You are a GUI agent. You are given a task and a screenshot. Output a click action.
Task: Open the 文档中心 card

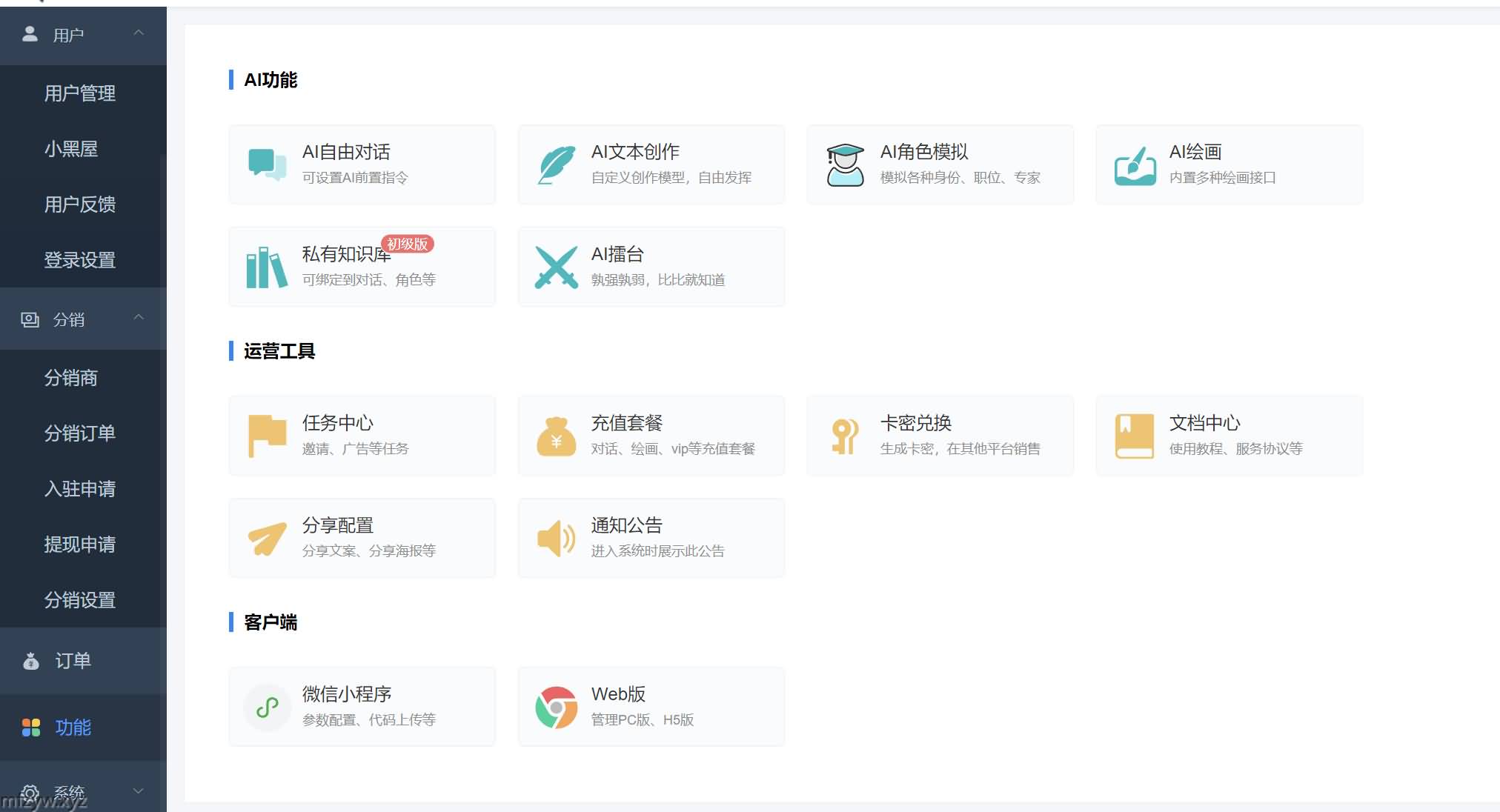tap(1229, 436)
